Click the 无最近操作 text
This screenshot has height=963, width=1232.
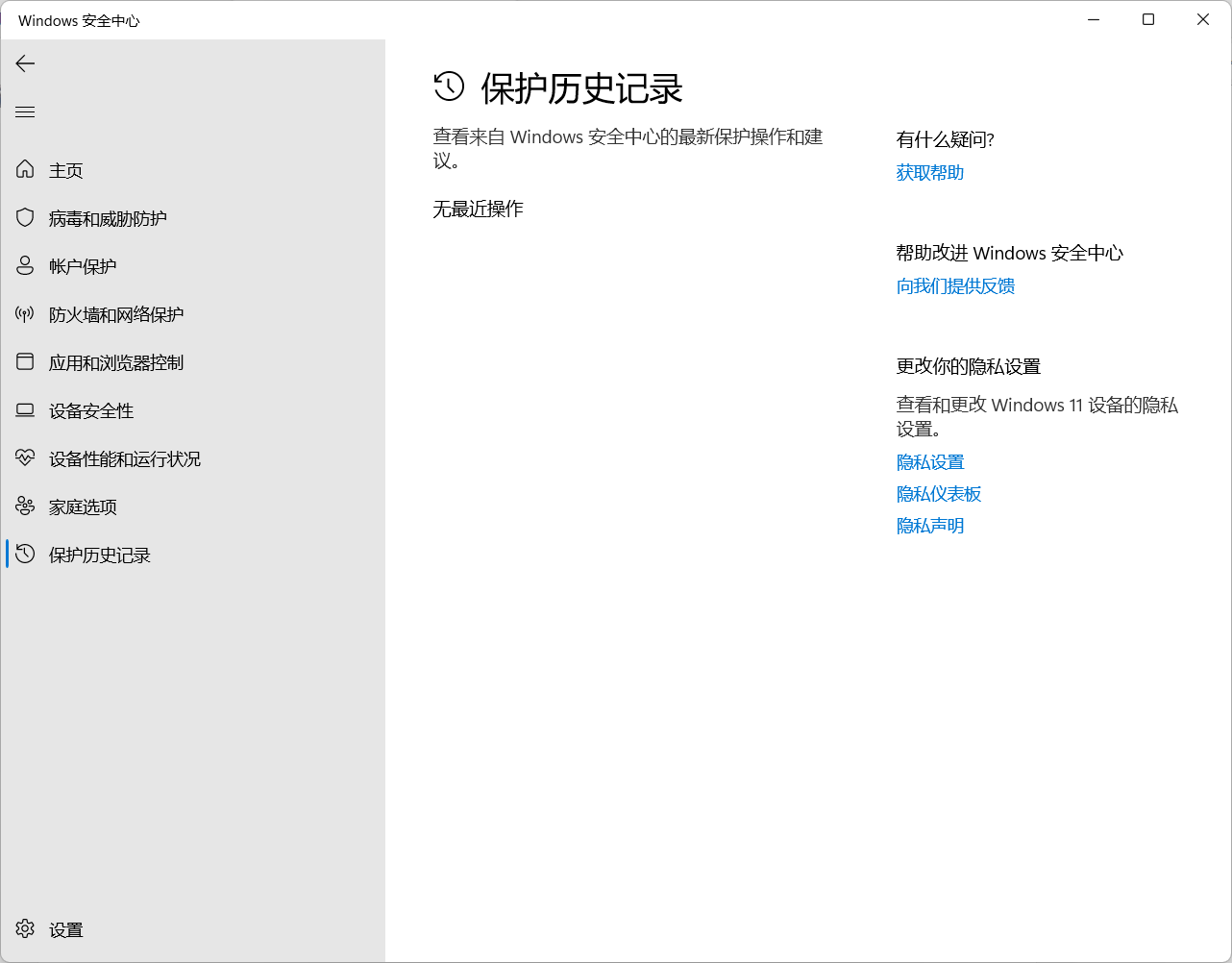[478, 209]
